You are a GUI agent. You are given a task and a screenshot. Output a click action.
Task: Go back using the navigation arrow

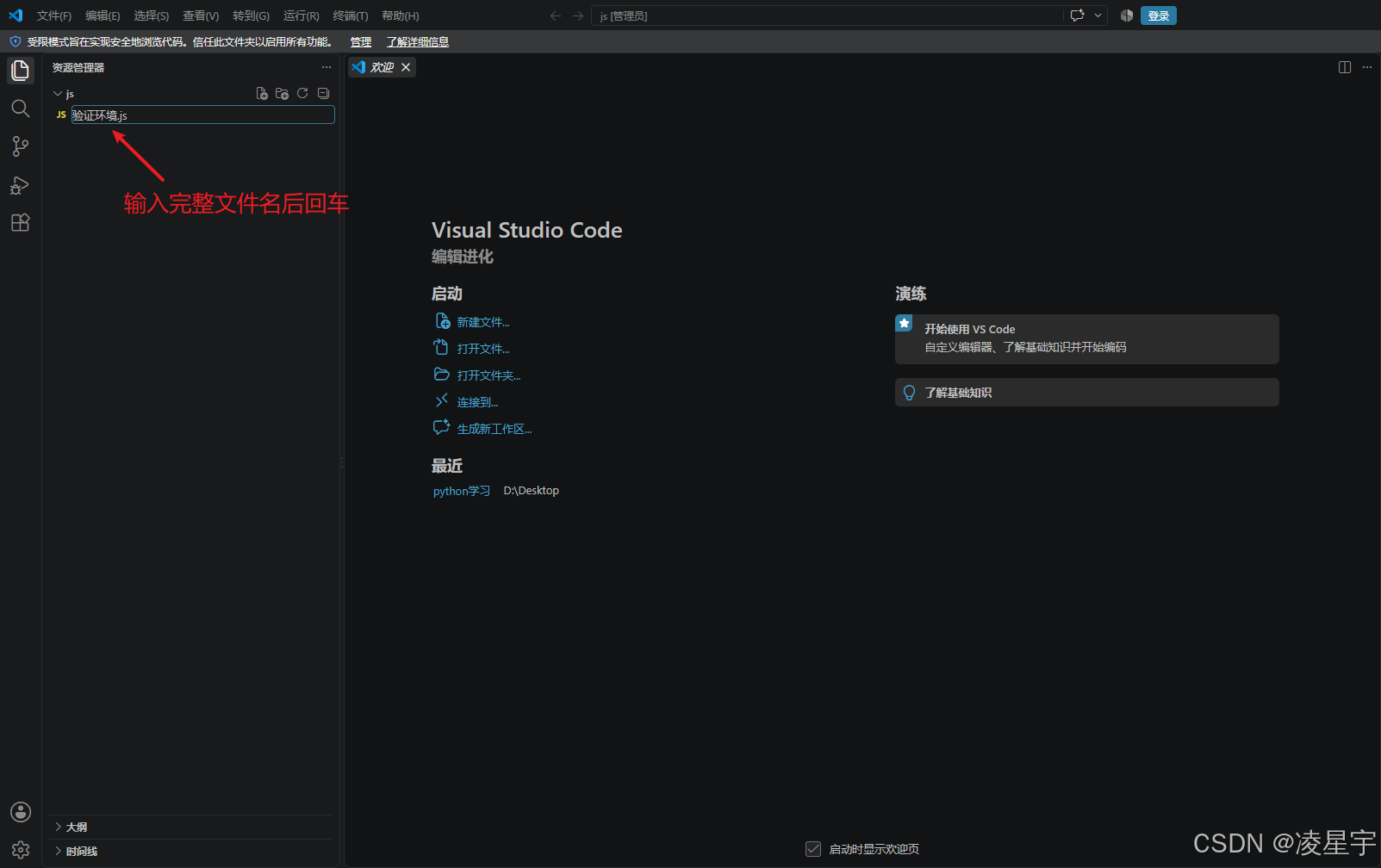(556, 15)
